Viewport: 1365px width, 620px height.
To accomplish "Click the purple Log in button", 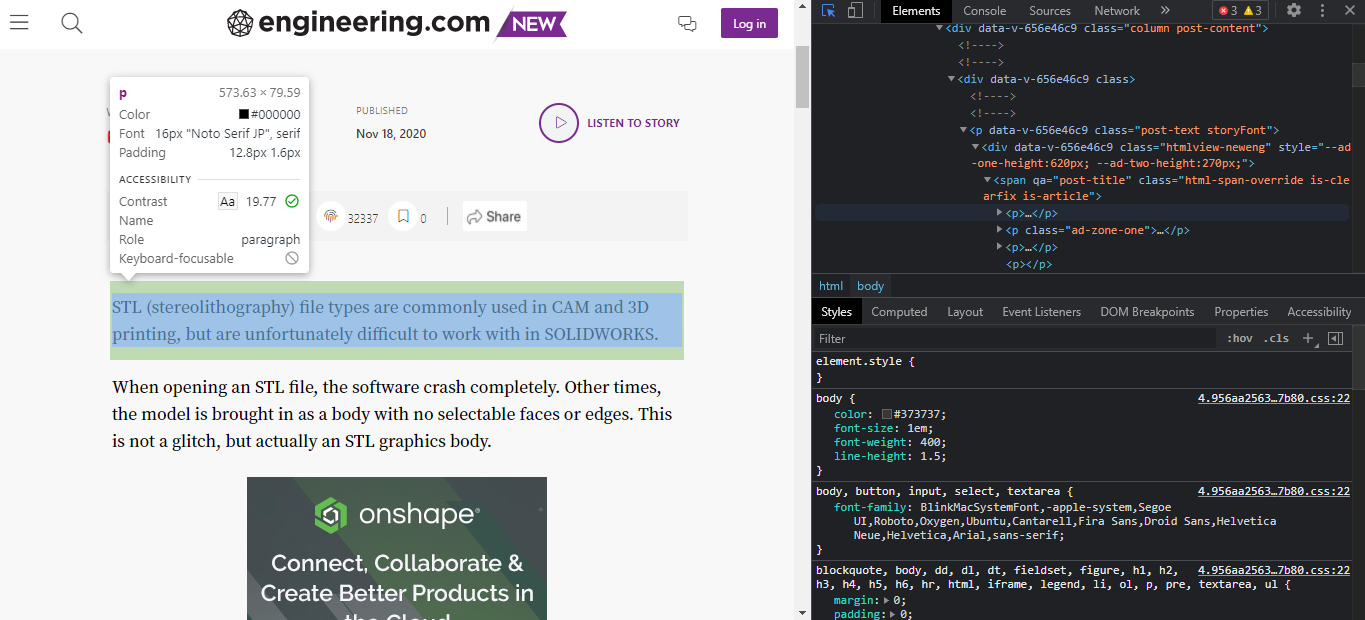I will [749, 23].
